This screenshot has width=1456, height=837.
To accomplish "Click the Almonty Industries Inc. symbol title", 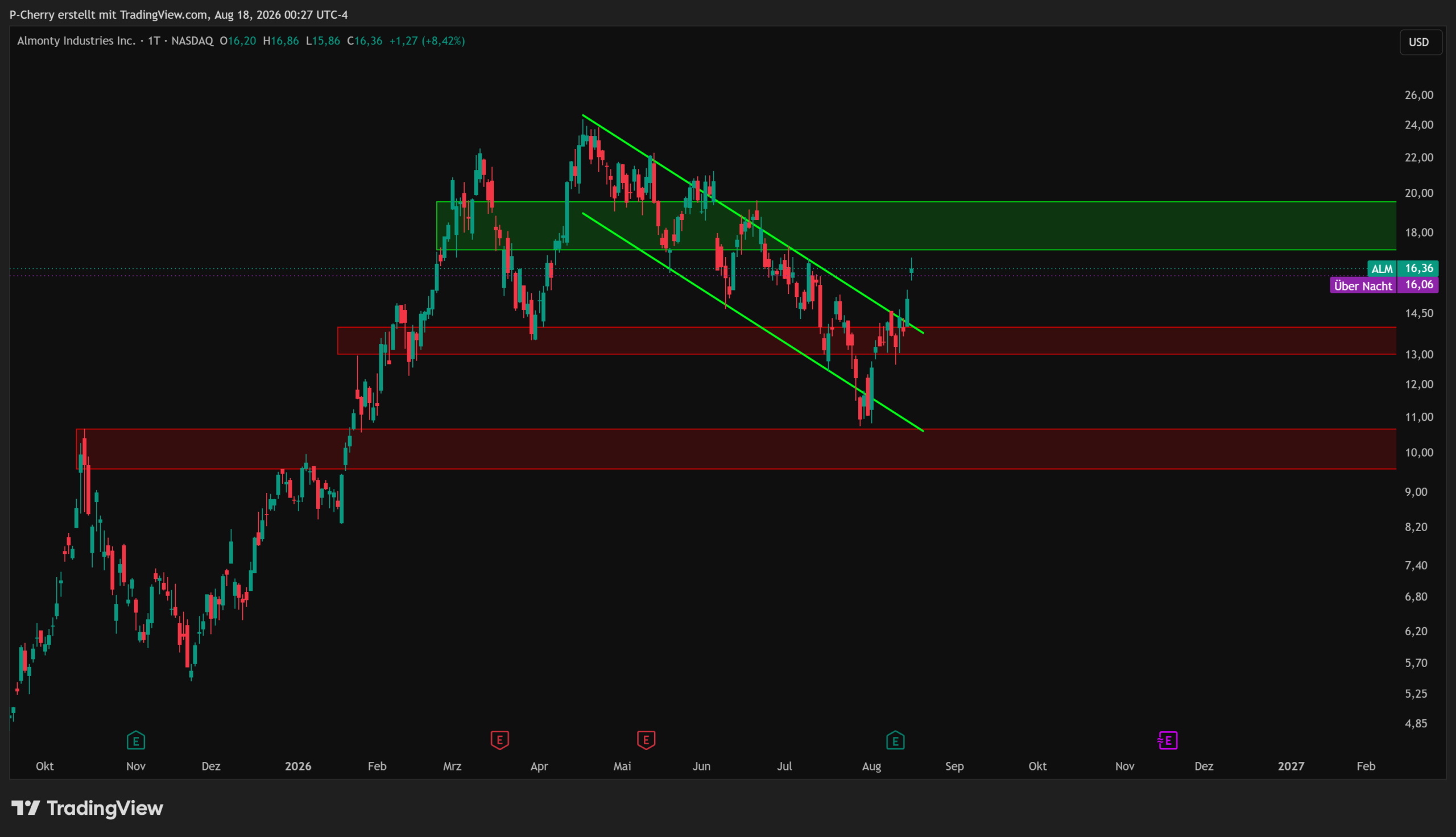I will coord(76,41).
